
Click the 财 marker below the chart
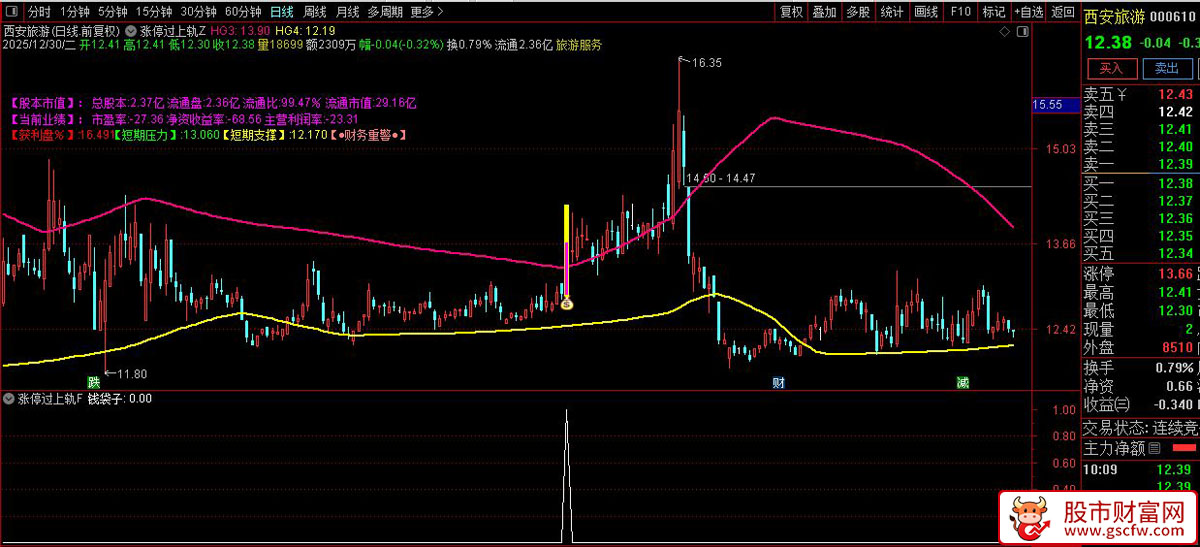[778, 382]
